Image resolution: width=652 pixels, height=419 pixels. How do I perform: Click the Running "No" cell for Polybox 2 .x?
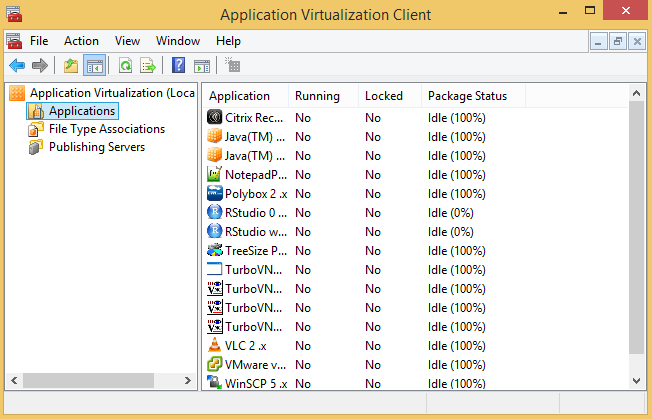point(303,194)
